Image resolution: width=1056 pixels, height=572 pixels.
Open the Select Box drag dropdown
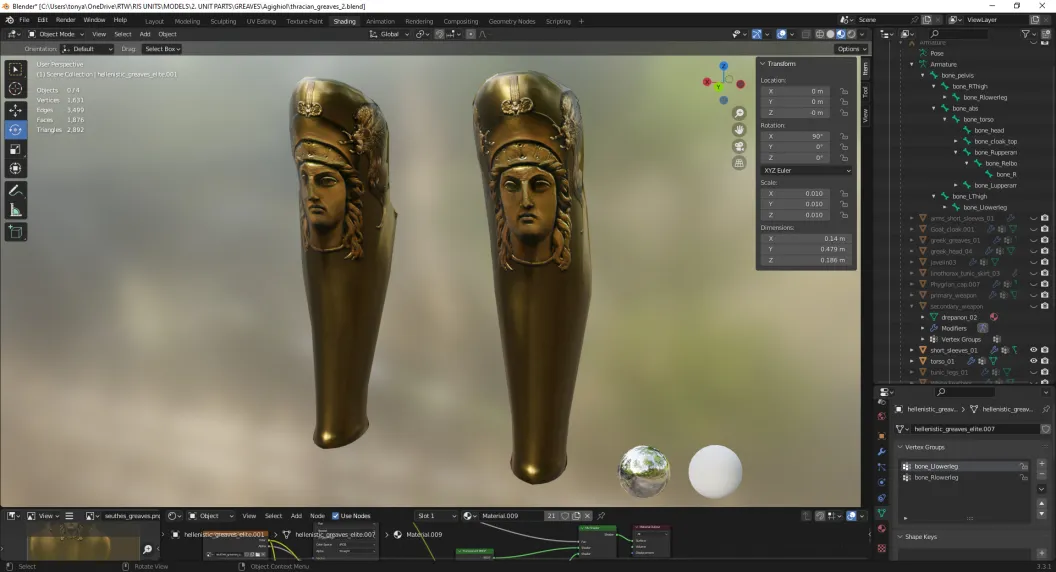tap(162, 49)
